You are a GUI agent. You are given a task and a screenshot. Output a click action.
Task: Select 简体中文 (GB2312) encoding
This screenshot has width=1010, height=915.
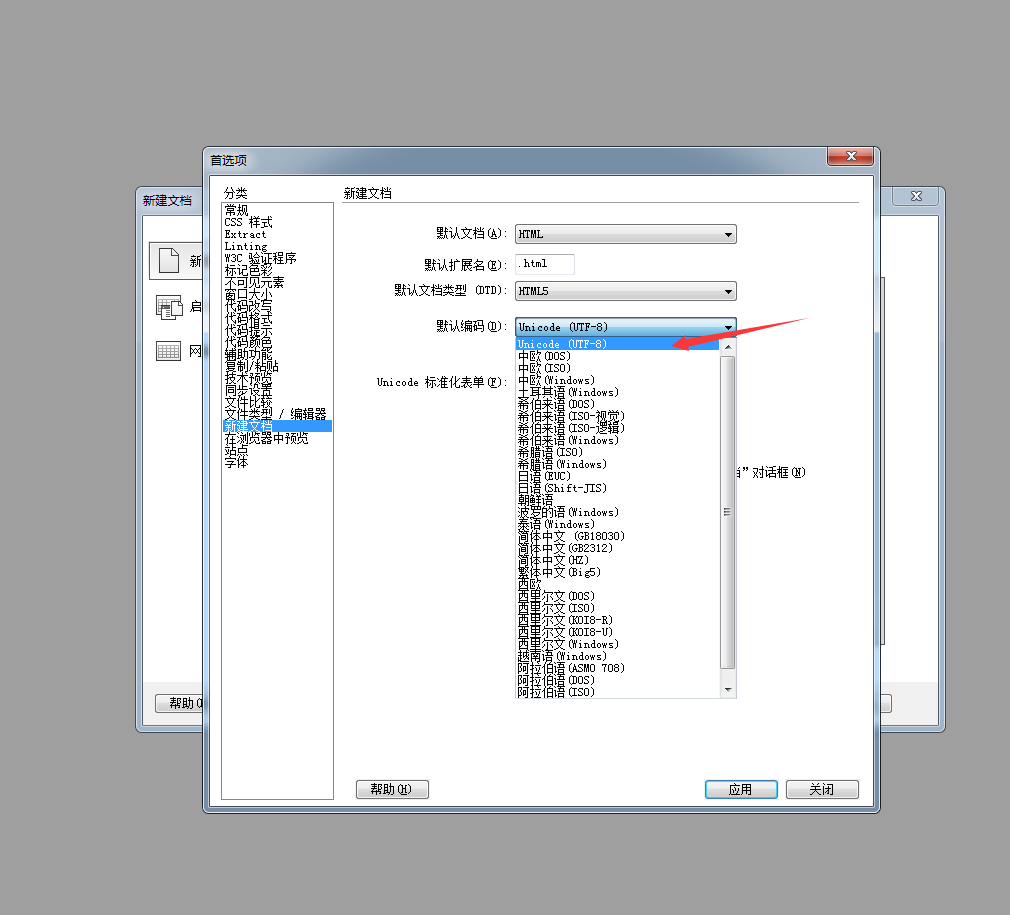tap(565, 548)
